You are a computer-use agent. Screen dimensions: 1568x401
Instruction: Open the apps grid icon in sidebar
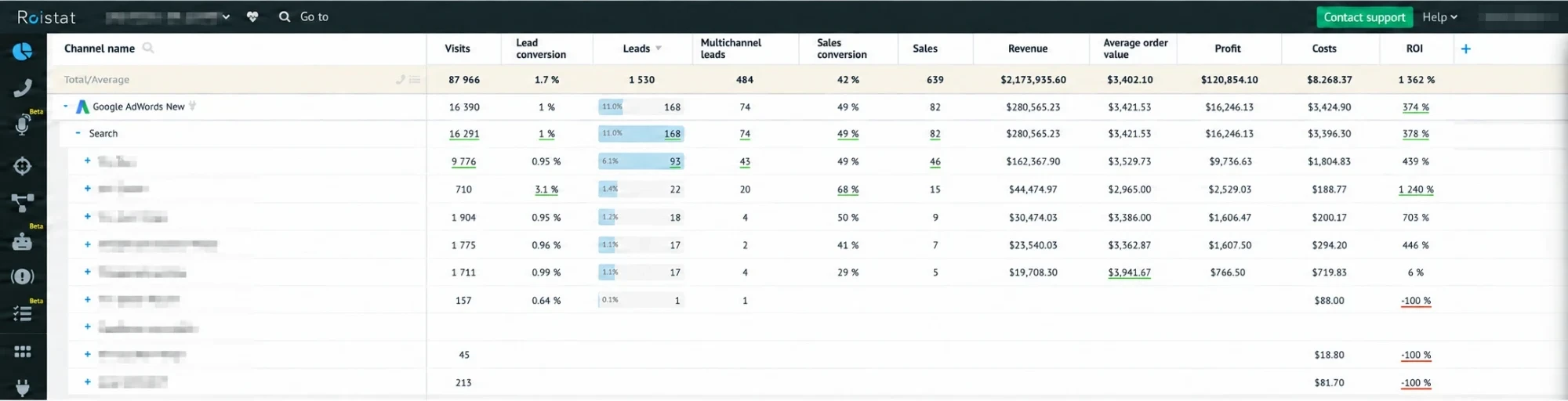23,352
